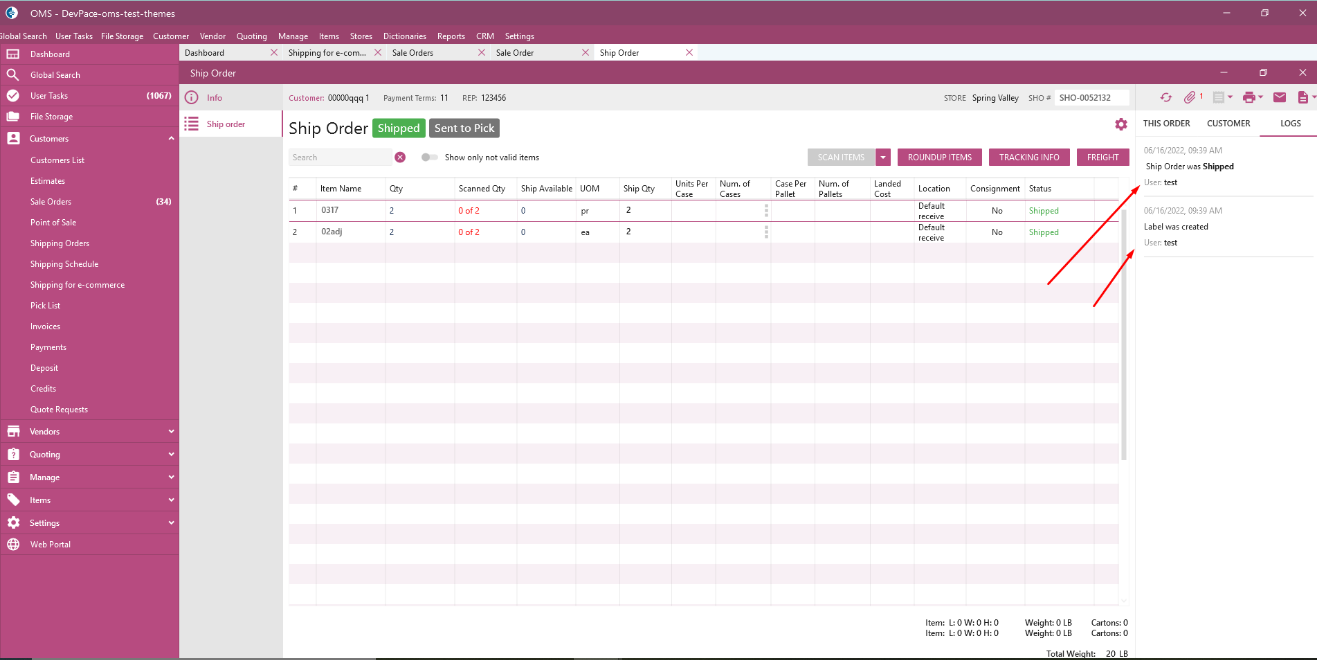Expand the Scan Items dropdown arrow
The width and height of the screenshot is (1317, 660).
[883, 157]
